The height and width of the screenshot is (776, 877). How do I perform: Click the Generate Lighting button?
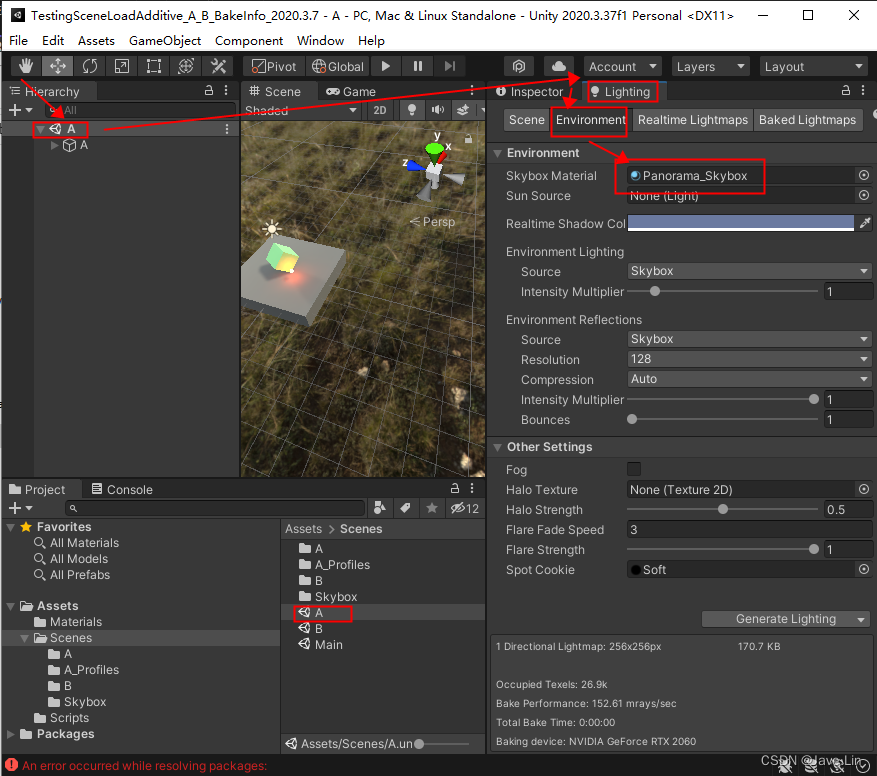[785, 618]
